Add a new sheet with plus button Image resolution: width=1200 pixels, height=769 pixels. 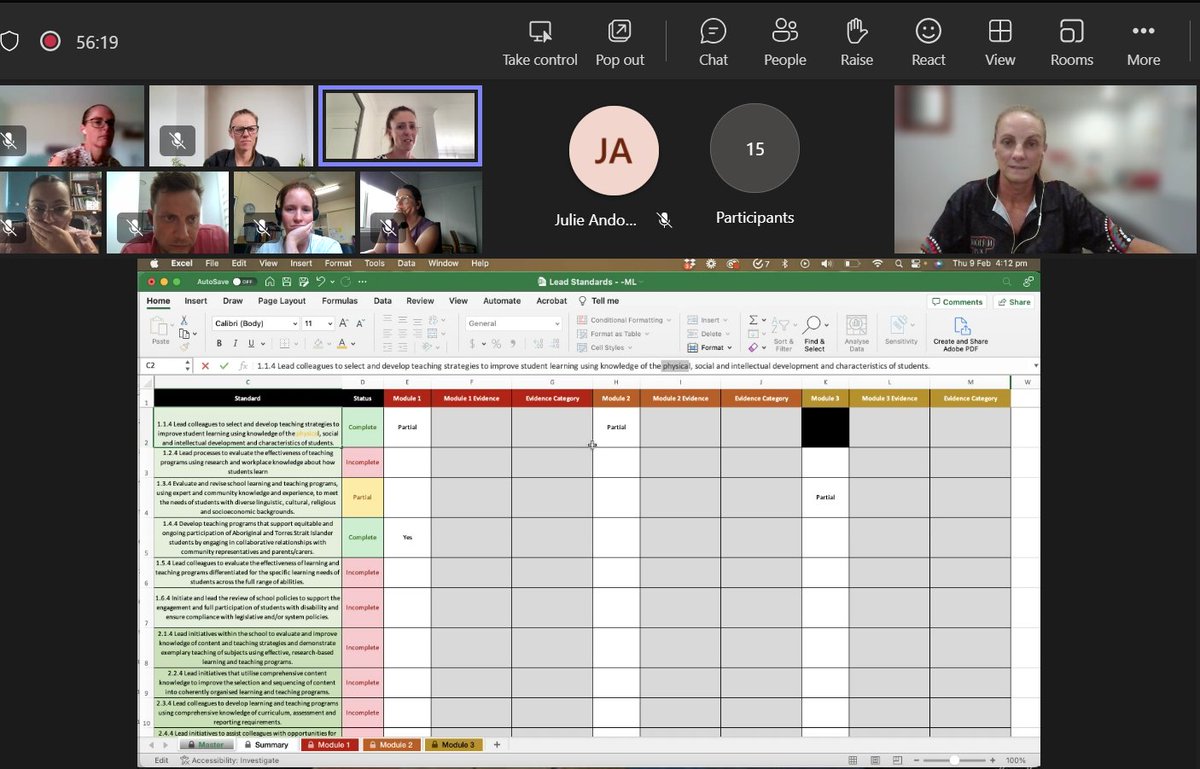(496, 745)
